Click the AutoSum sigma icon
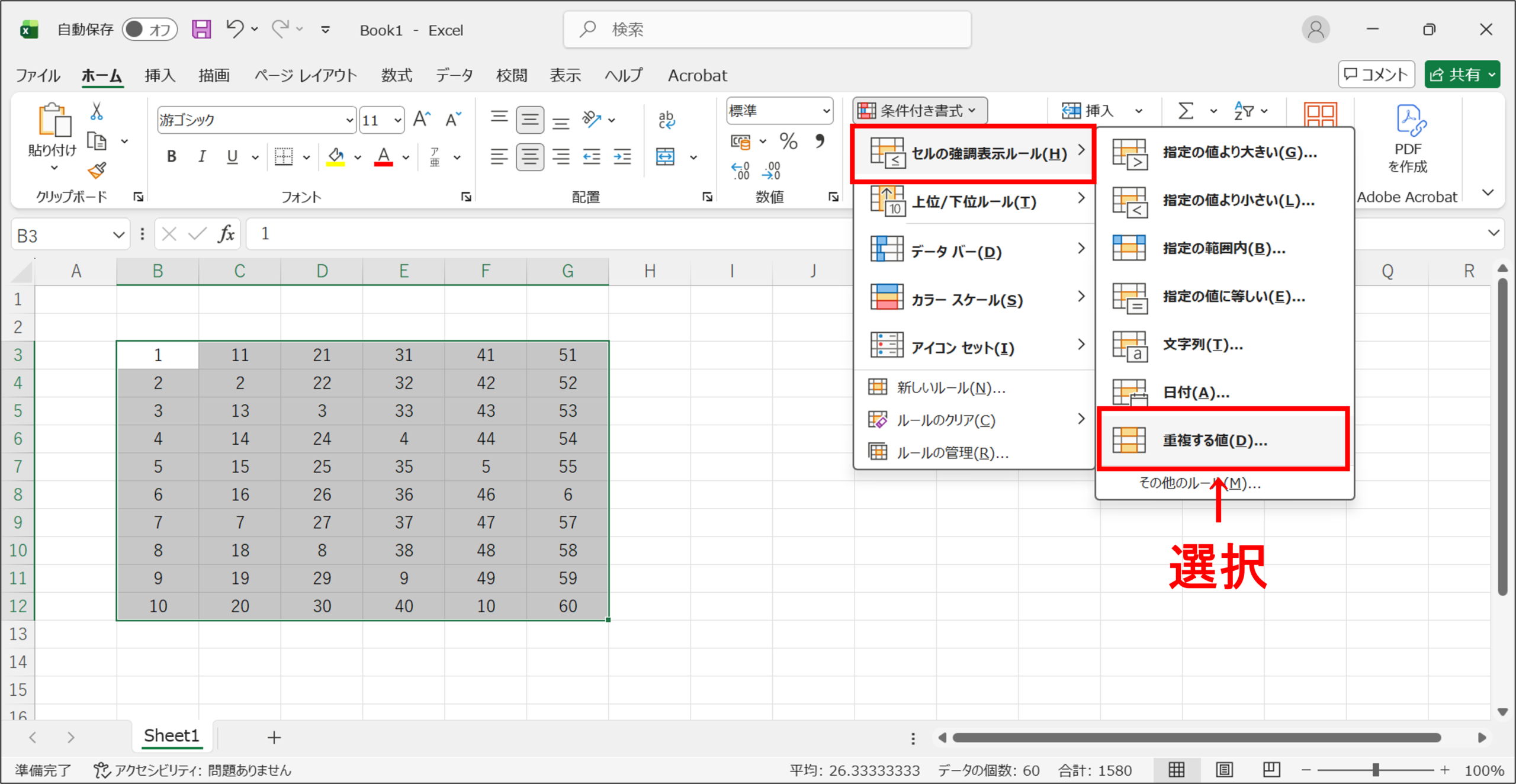The width and height of the screenshot is (1516, 784). click(x=1186, y=111)
